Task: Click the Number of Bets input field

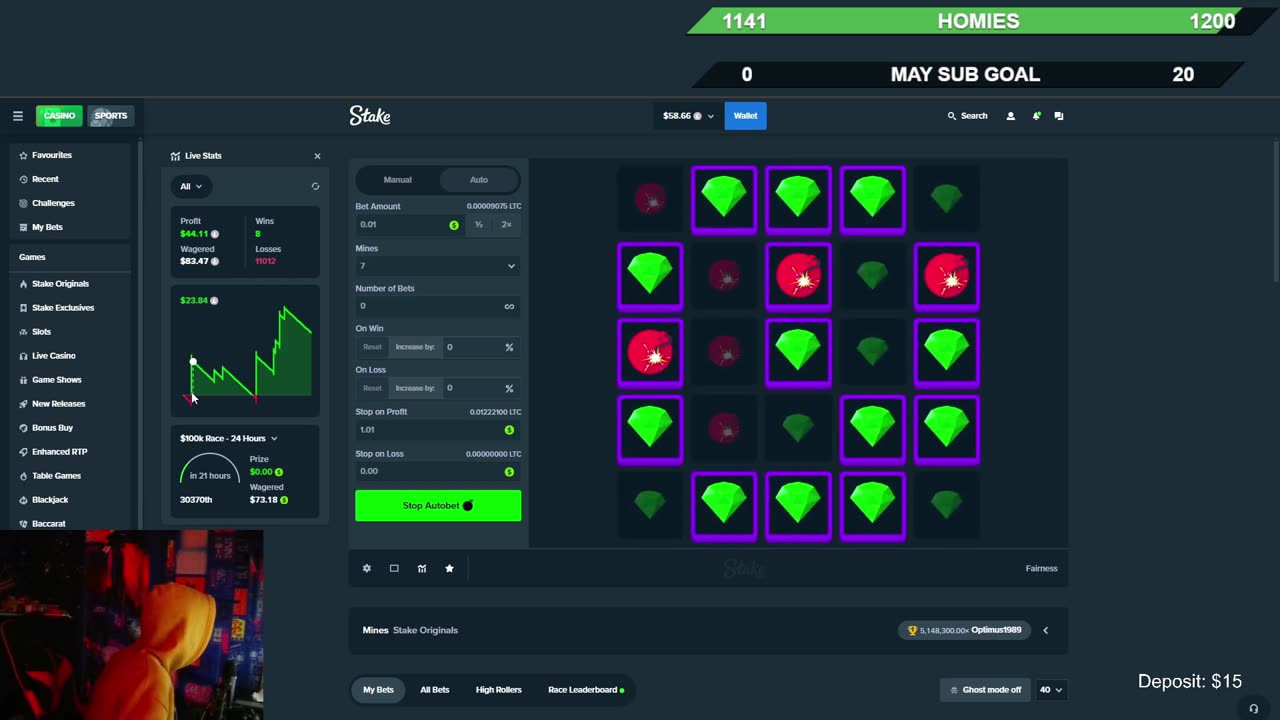Action: (428, 306)
